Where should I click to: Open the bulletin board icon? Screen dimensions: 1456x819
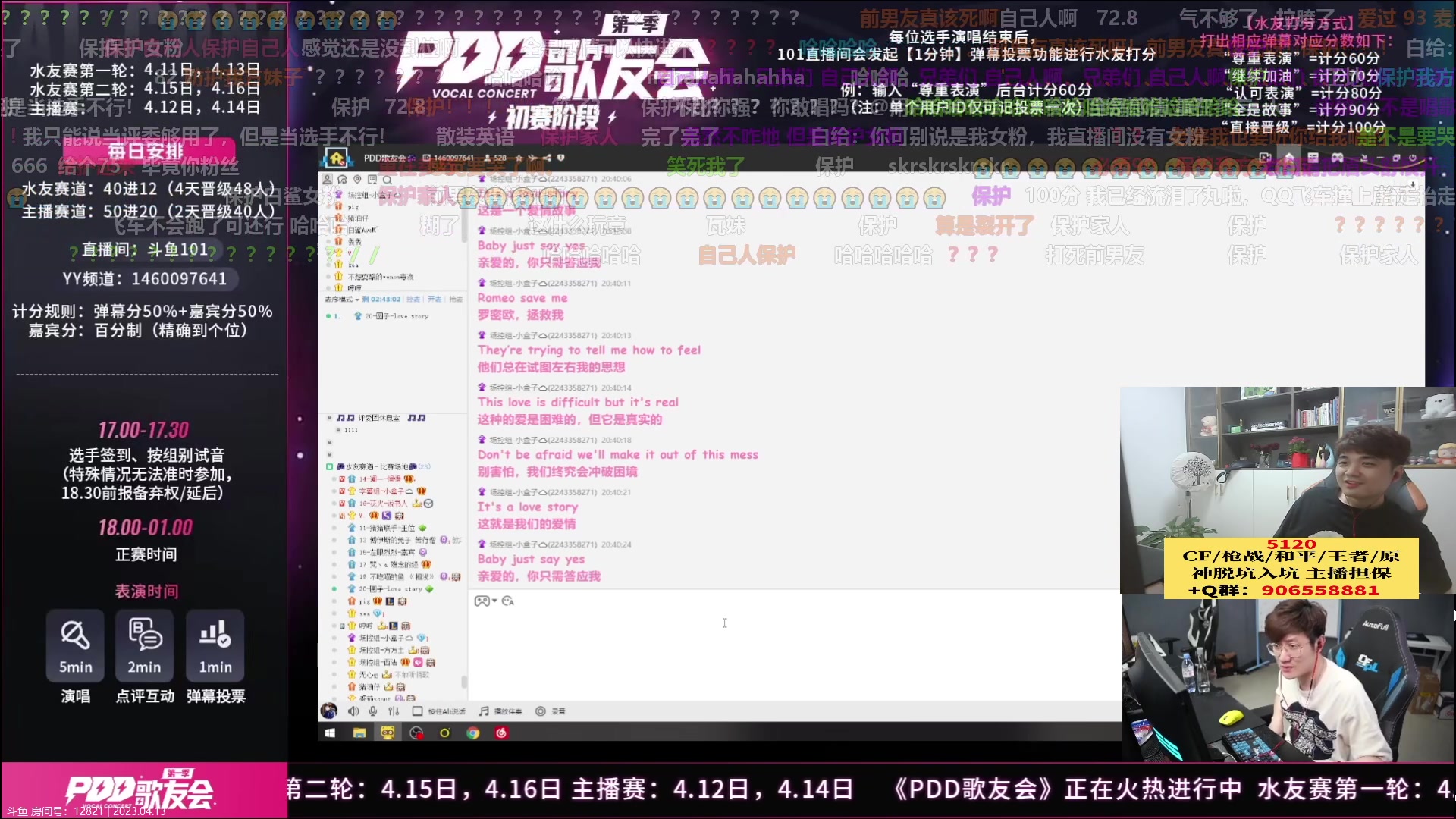[x=372, y=180]
